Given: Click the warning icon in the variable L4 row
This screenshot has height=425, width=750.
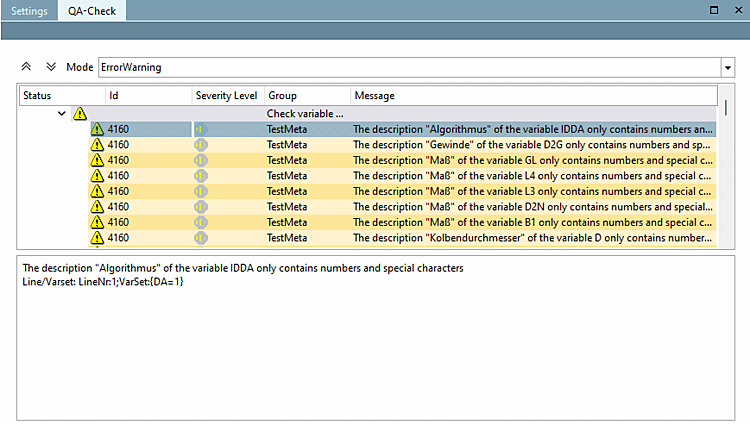Looking at the screenshot, I should click(x=97, y=175).
